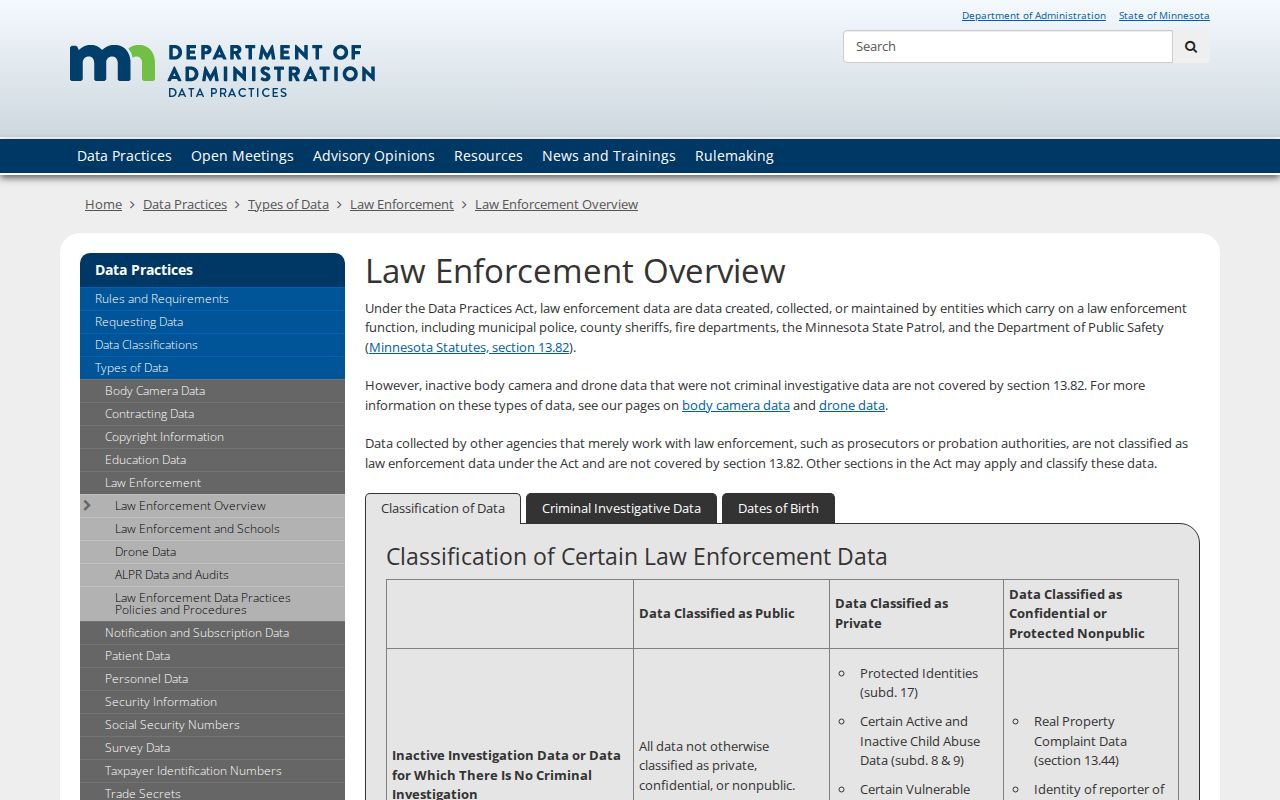Switch to Criminal Investigative Data tab
This screenshot has height=800, width=1280.
[x=621, y=508]
